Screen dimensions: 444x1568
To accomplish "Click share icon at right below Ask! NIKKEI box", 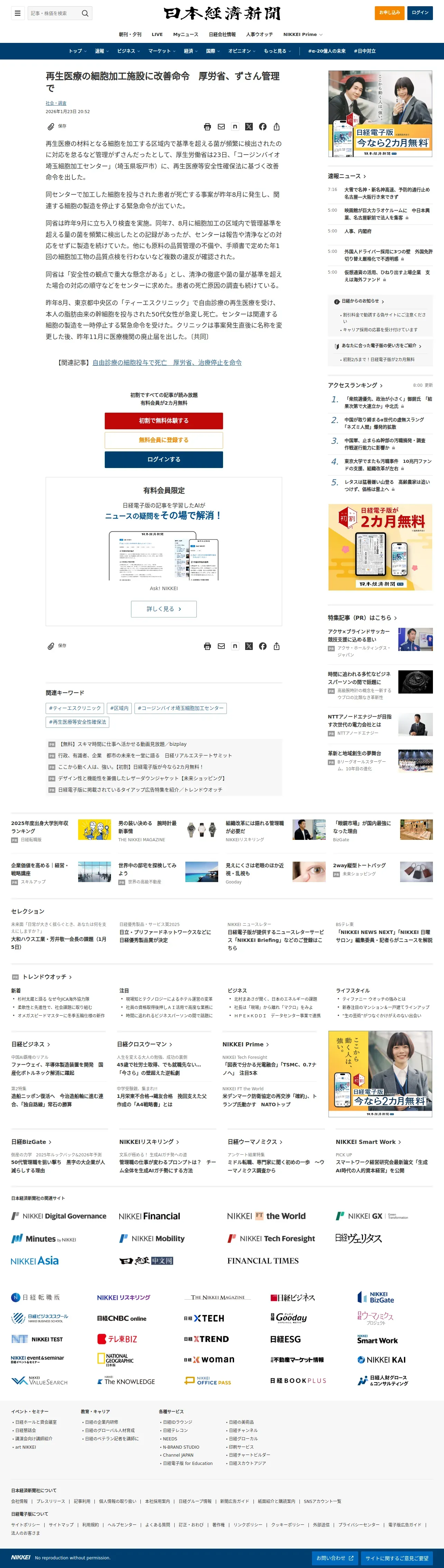I will click(x=277, y=646).
